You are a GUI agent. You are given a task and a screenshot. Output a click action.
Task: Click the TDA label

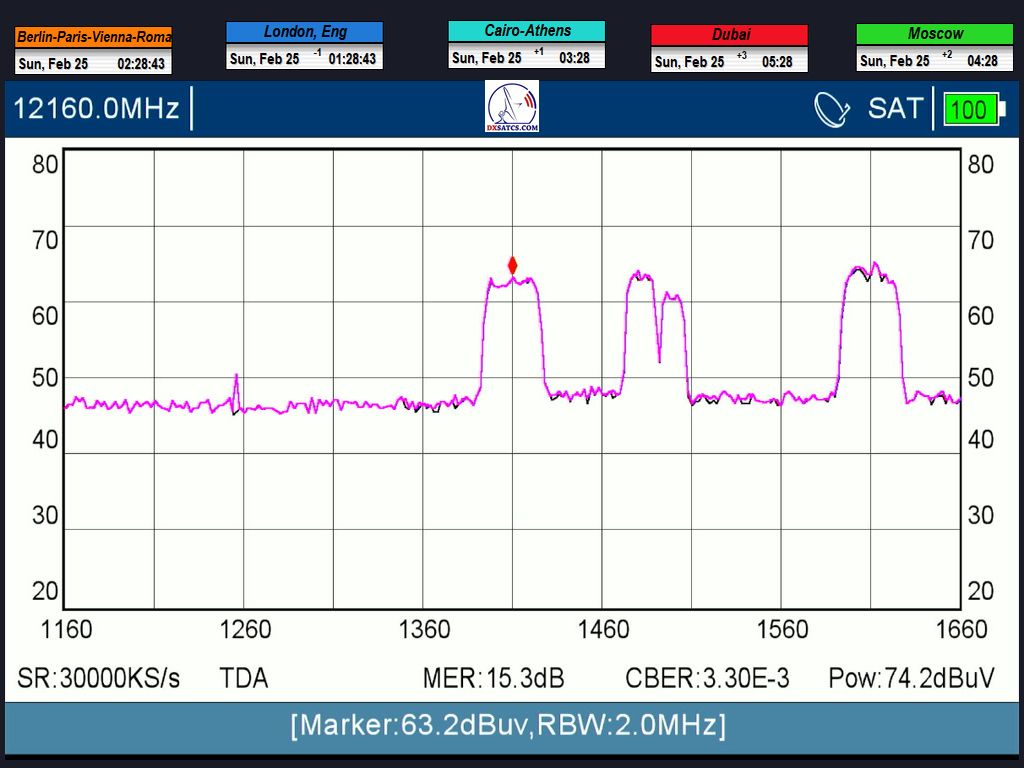[244, 678]
